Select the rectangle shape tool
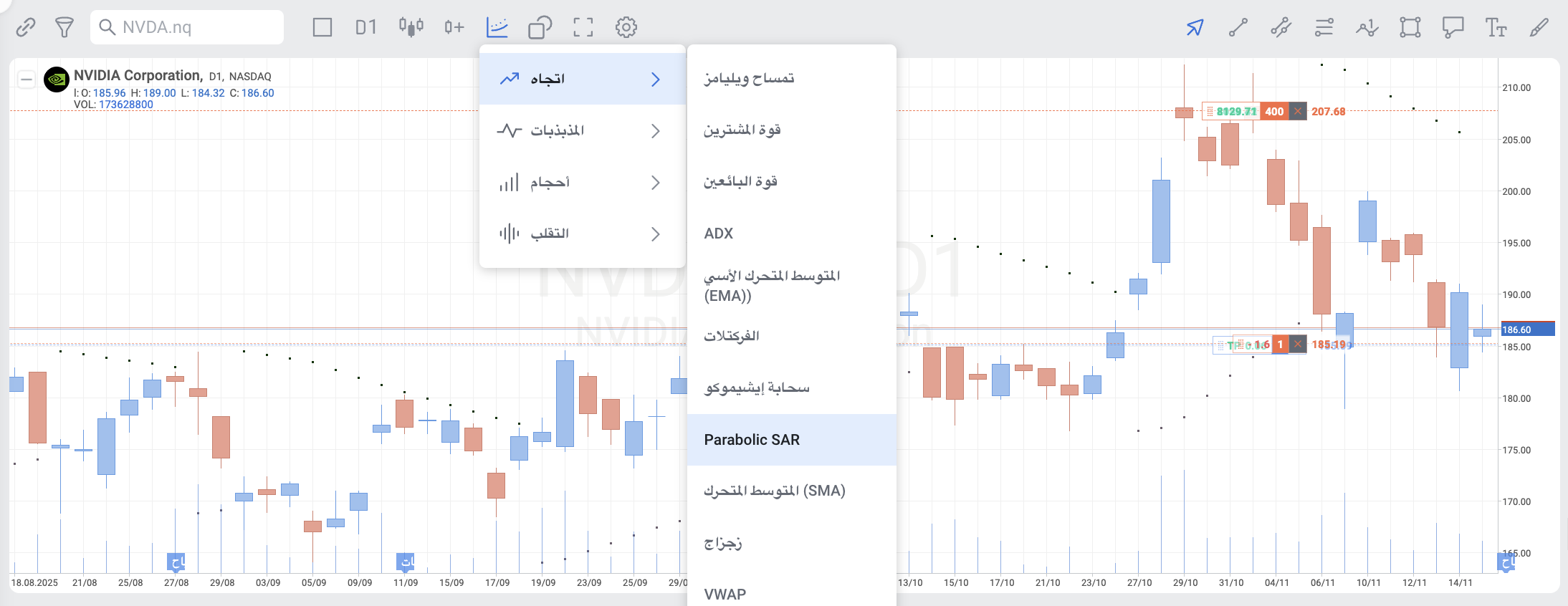This screenshot has height=606, width=1568. click(1410, 27)
